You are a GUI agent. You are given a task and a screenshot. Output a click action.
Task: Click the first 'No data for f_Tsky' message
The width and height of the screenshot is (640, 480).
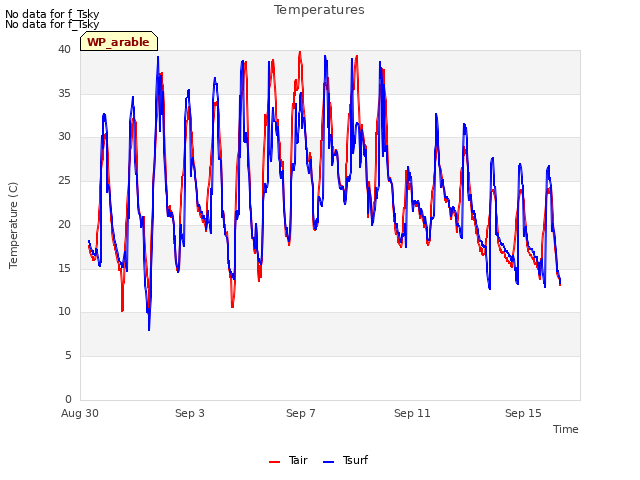[52, 14]
